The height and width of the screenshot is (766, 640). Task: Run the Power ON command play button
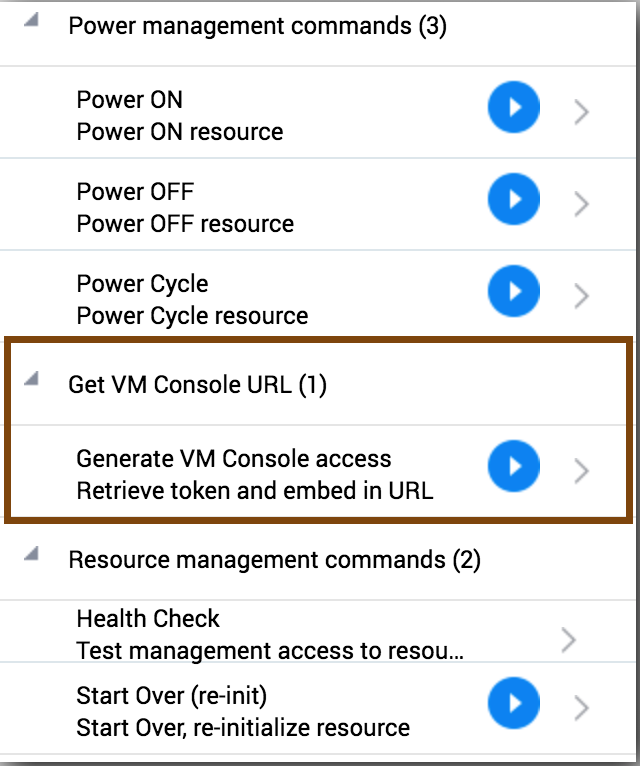click(x=513, y=108)
